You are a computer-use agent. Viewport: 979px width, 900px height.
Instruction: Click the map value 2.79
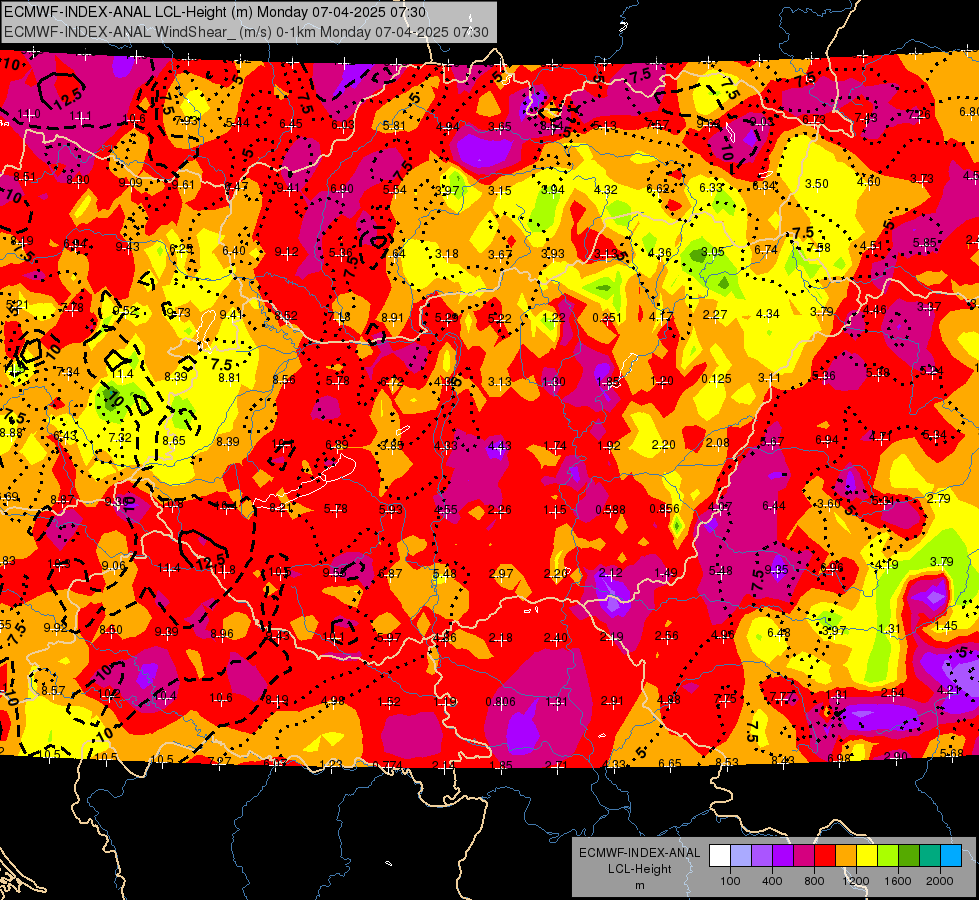pyautogui.click(x=938, y=498)
